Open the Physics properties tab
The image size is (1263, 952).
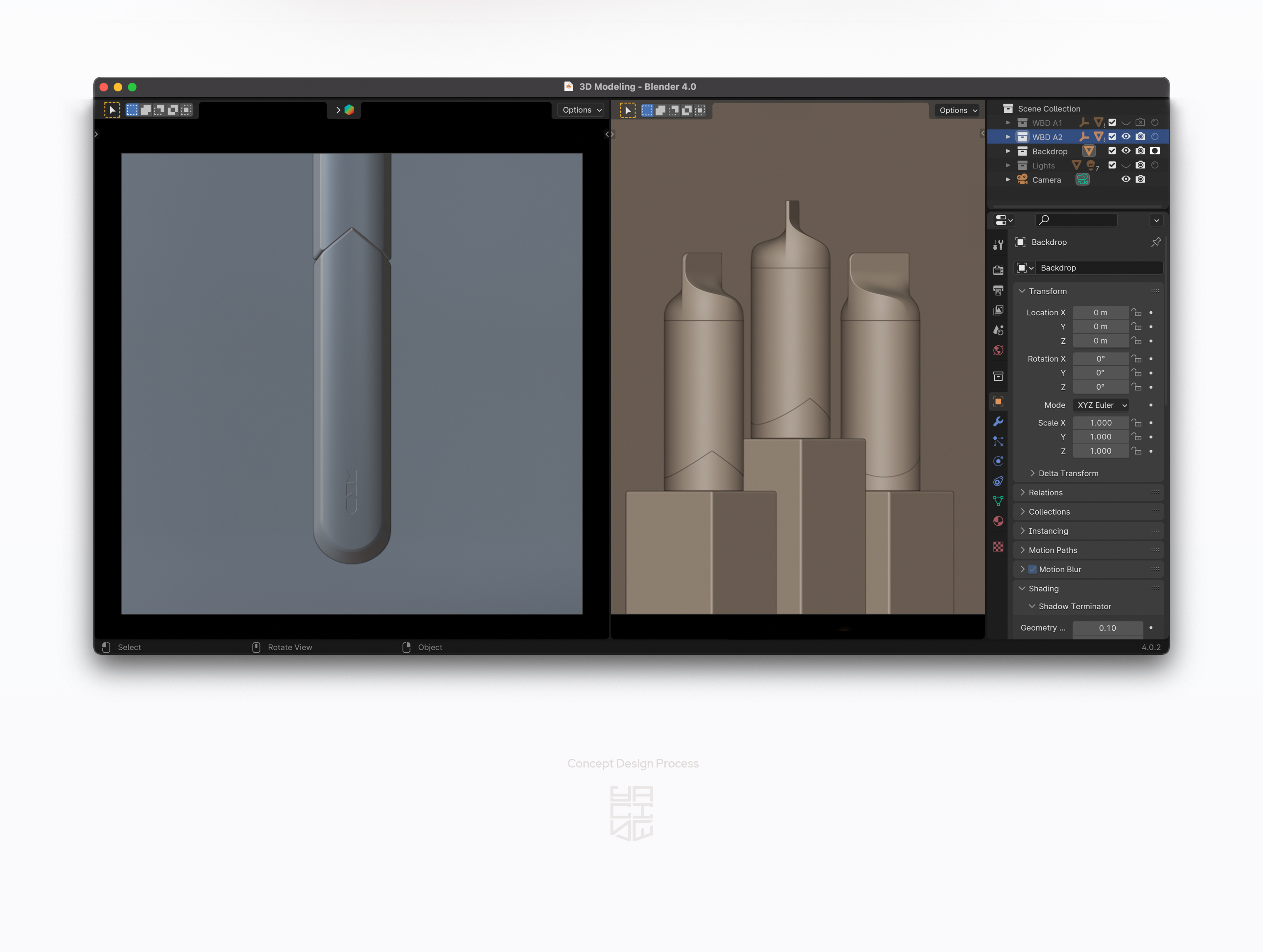point(998,461)
